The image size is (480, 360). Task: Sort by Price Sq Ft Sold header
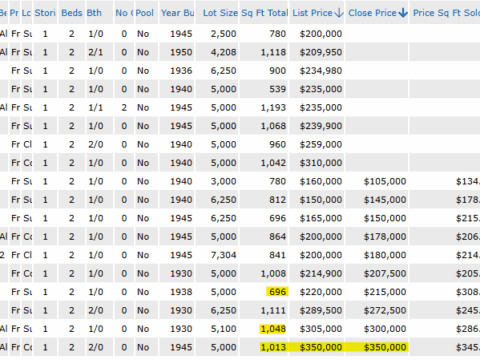[446, 13]
